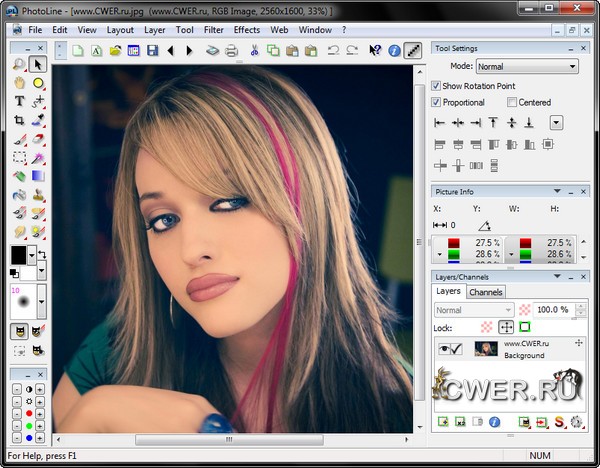Toggle the Proportional checkbox
Image resolution: width=600 pixels, height=468 pixels.
click(436, 102)
